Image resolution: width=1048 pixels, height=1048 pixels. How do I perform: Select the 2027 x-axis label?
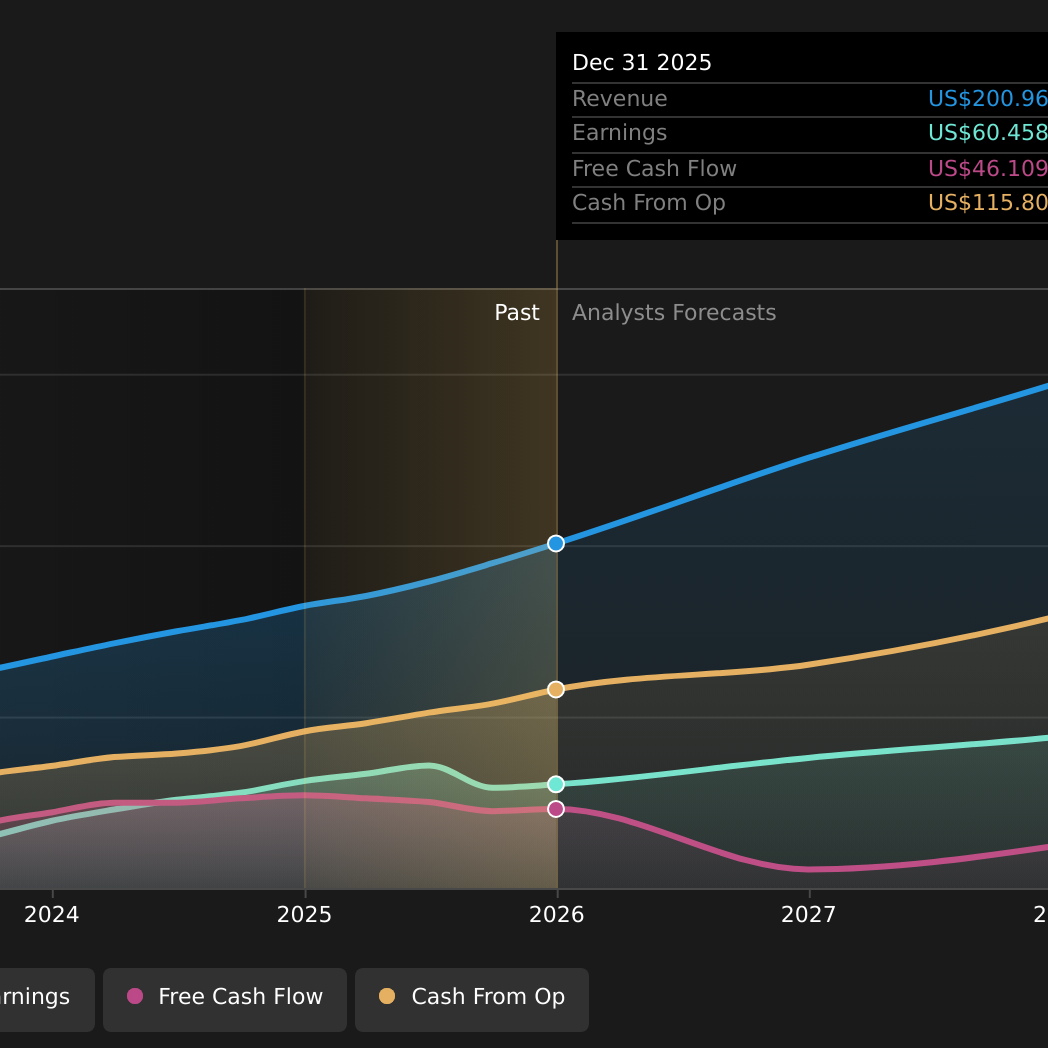tap(809, 915)
